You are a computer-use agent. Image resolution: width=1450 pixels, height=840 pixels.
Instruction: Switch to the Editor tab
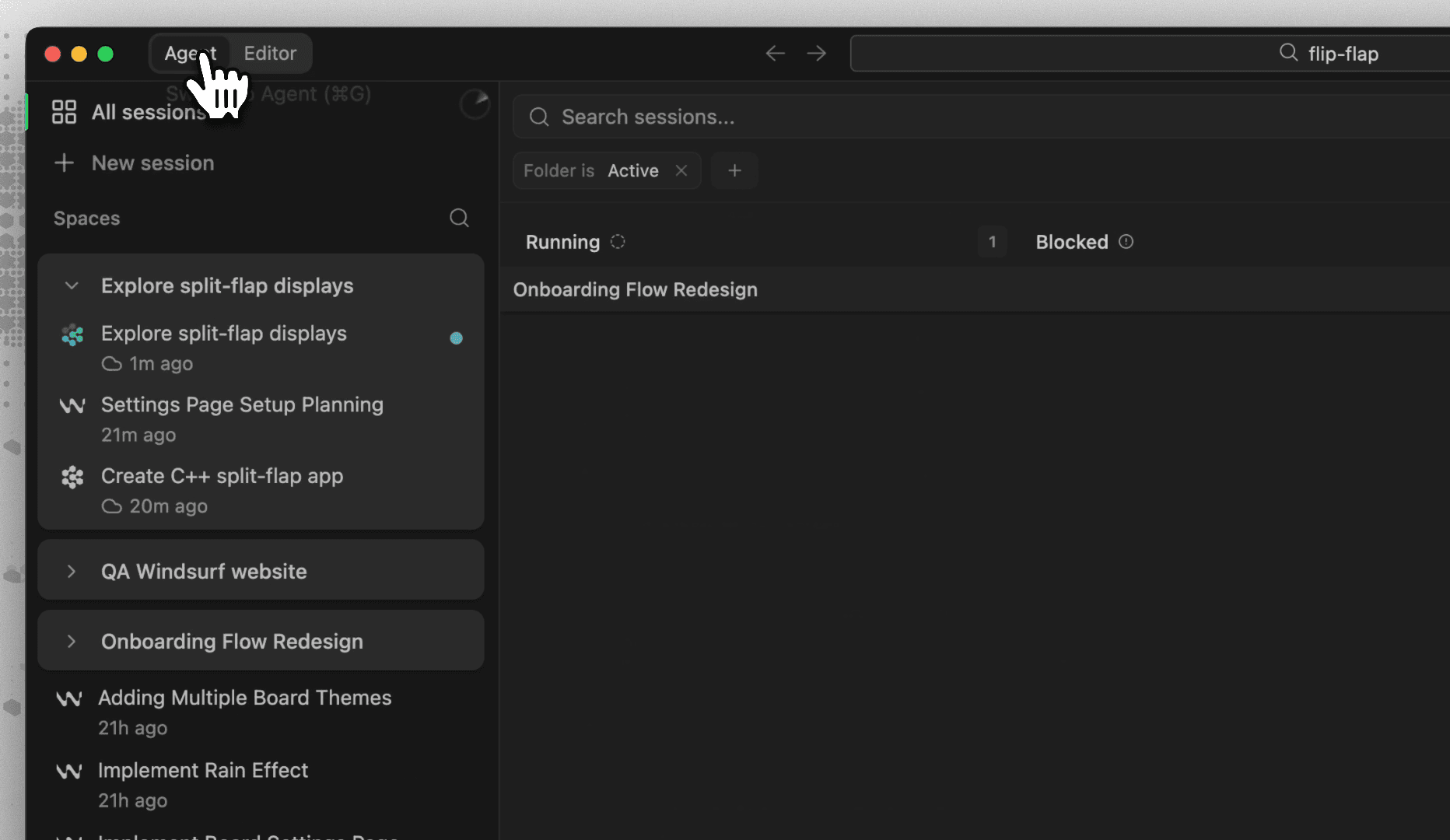tap(270, 53)
